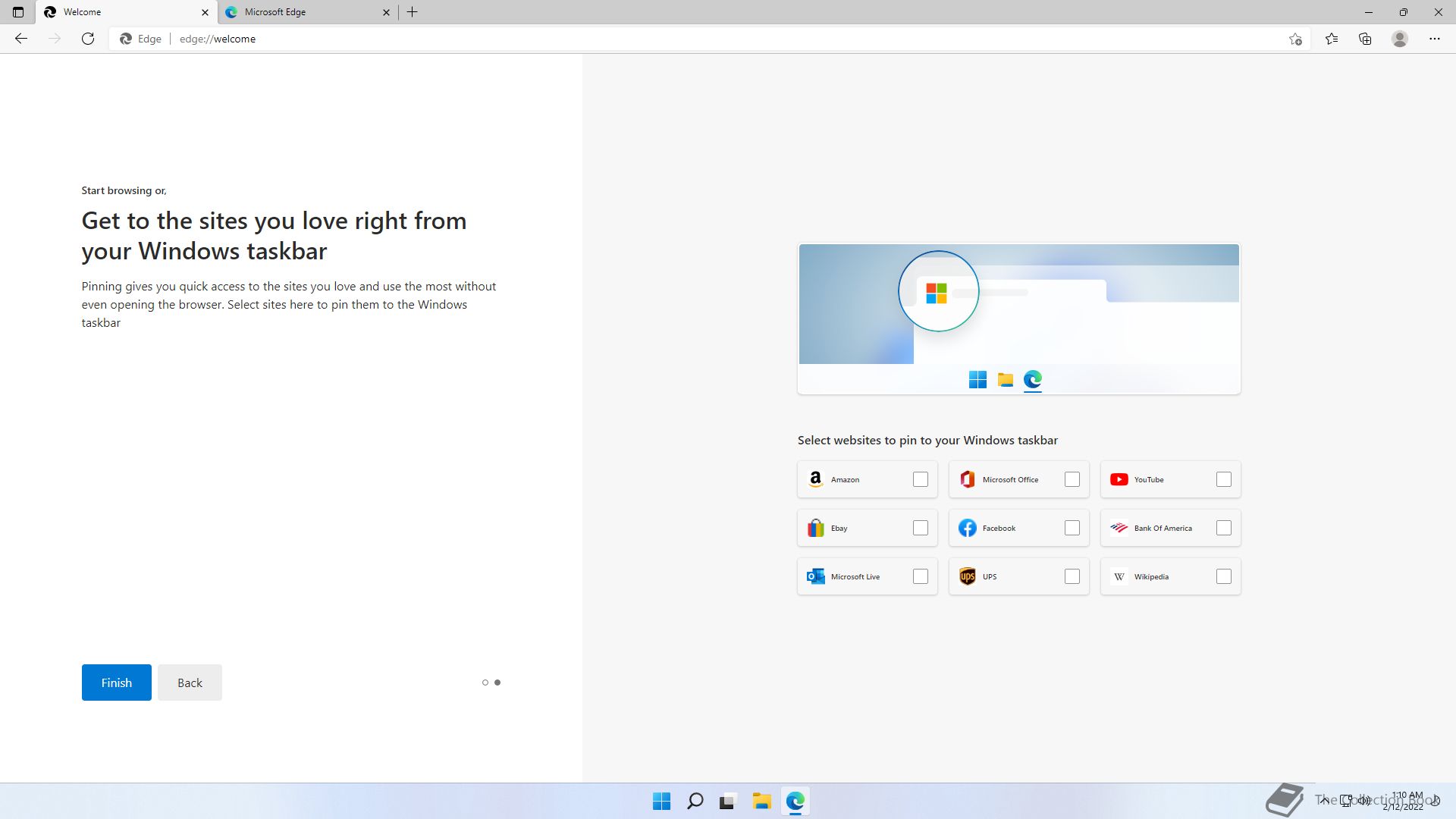Check the Microsoft Office pin checkbox
This screenshot has width=1456, height=819.
point(1072,479)
